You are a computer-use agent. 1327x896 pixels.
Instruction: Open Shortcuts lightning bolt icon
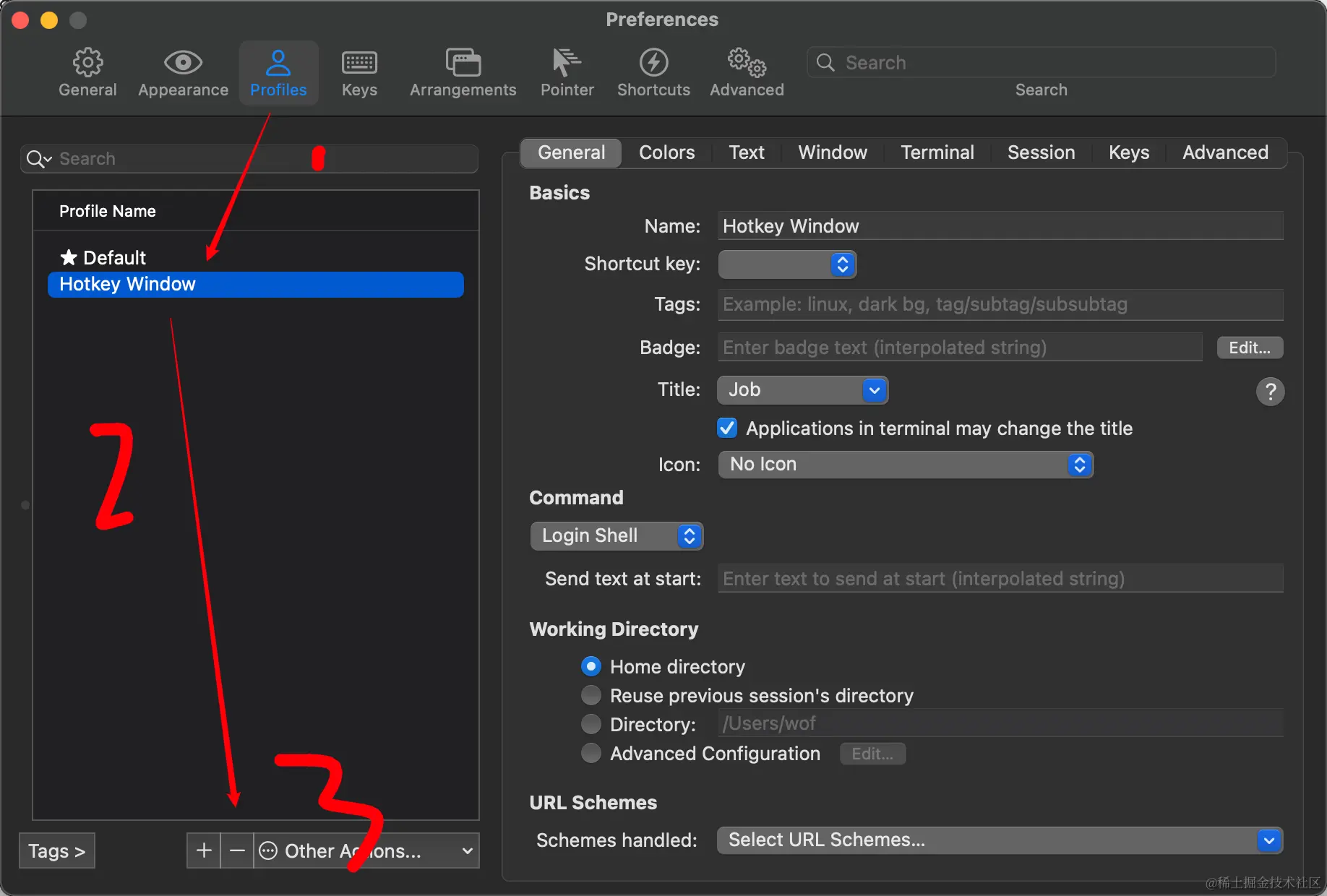pyautogui.click(x=653, y=63)
